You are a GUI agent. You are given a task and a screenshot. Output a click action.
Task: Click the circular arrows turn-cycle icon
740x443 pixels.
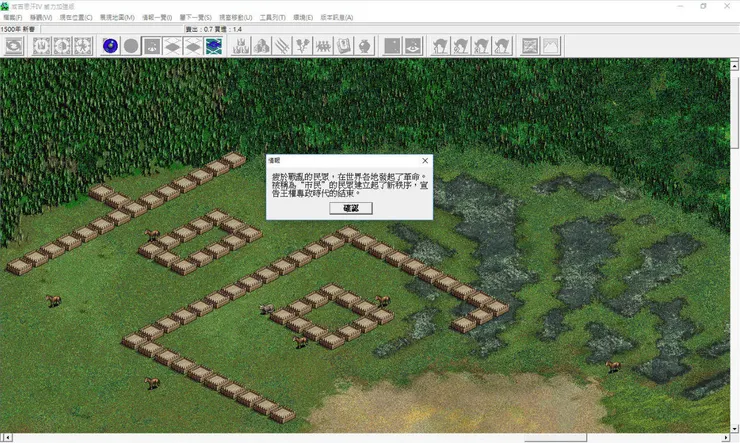click(14, 46)
